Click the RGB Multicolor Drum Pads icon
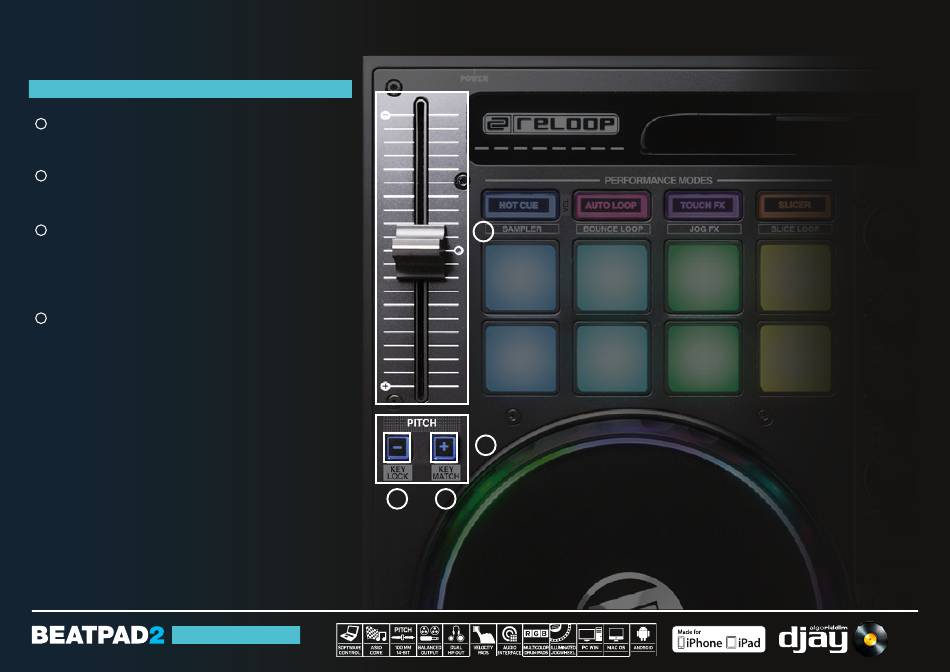 536,640
